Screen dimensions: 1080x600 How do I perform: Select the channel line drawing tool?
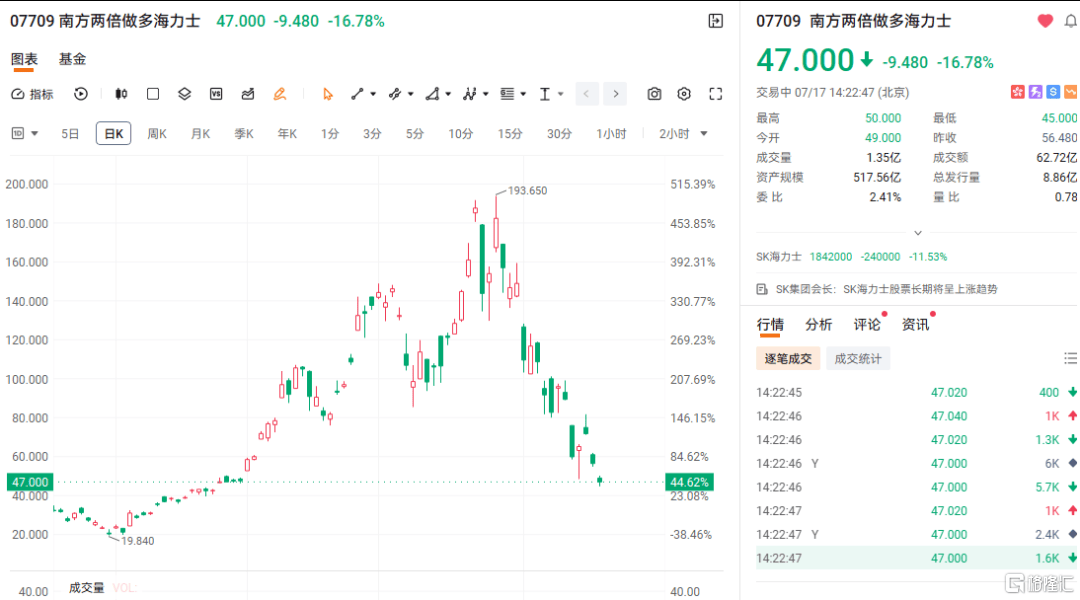click(x=395, y=94)
